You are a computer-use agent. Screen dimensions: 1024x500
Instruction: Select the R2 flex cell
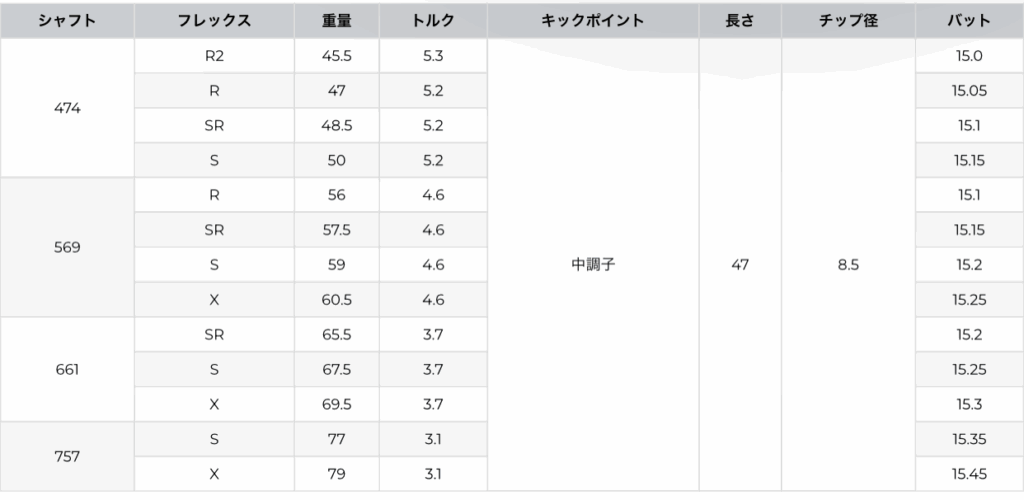point(213,56)
